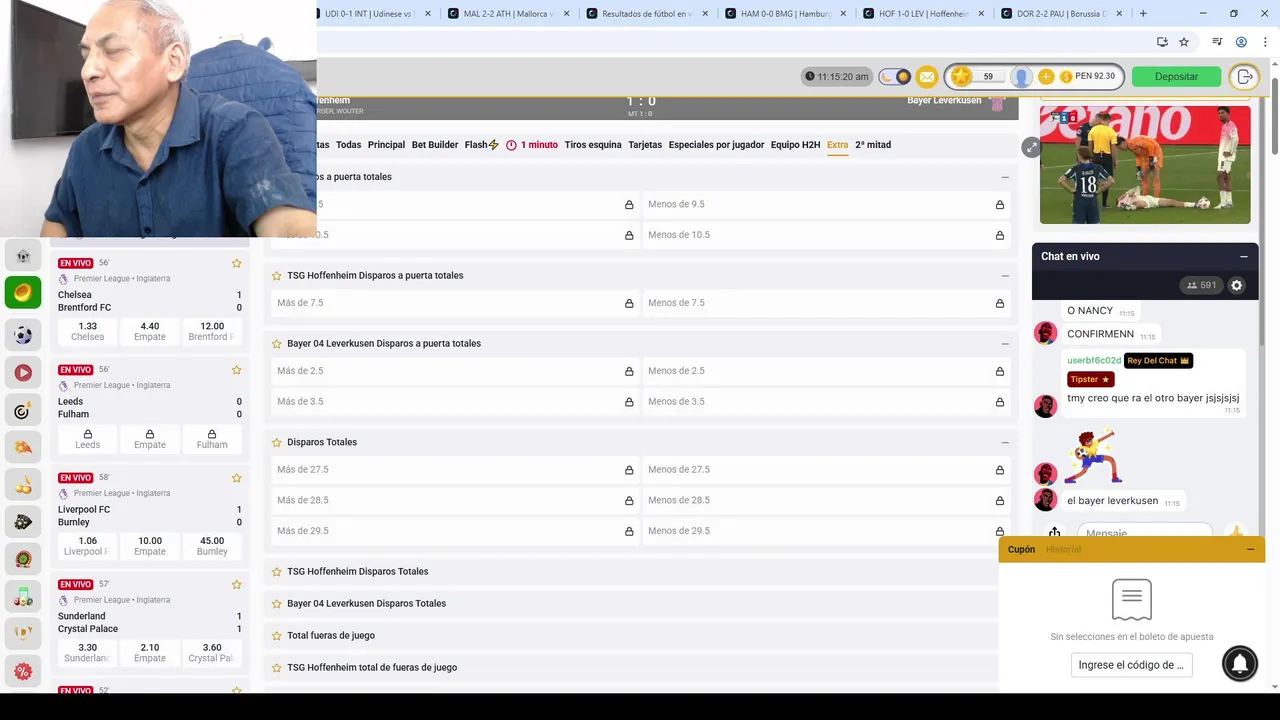Expand TSG Hoffenheim Disparos Totales section
Image resolution: width=1280 pixels, height=720 pixels.
click(632, 571)
